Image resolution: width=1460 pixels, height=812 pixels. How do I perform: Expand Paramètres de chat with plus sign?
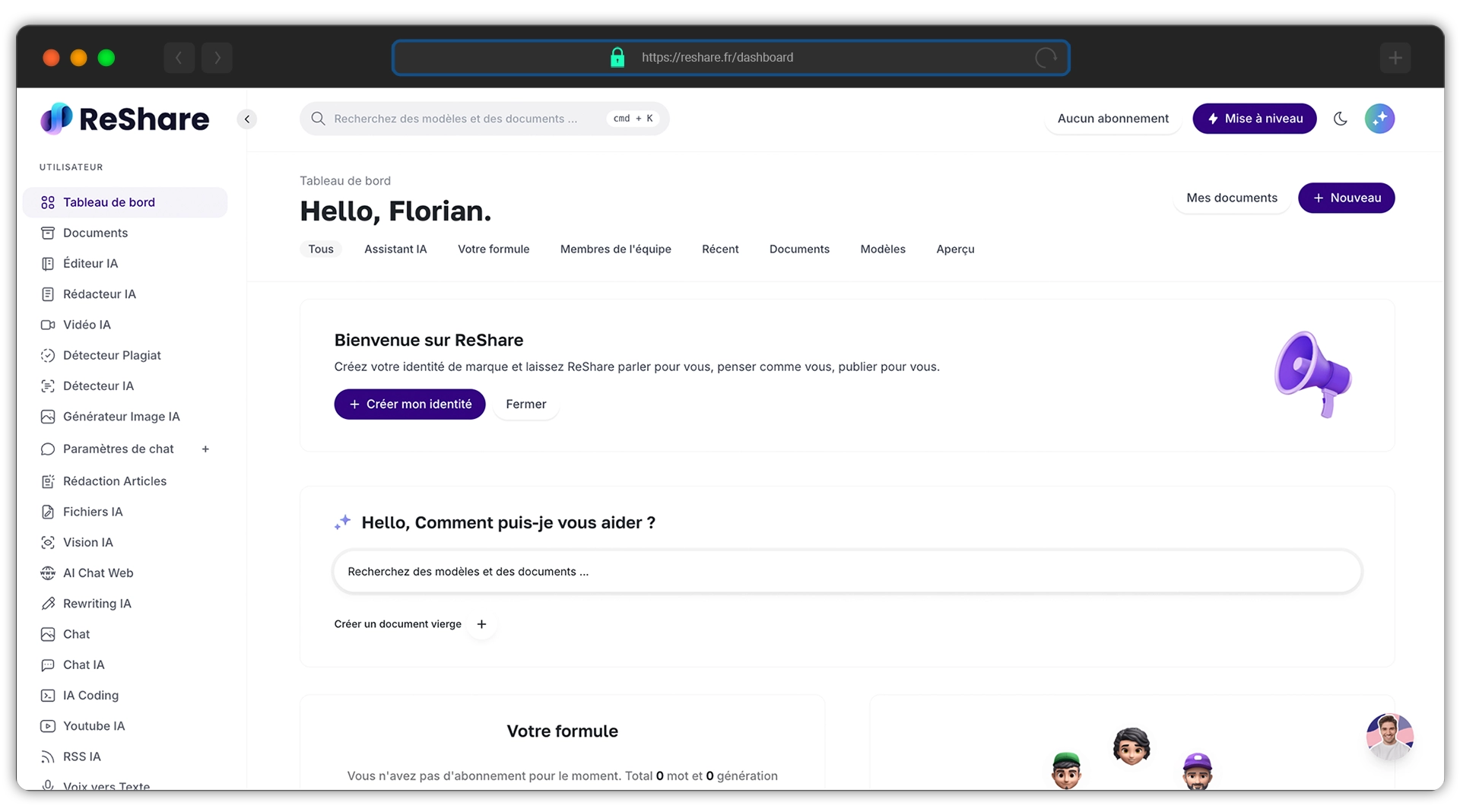click(205, 449)
